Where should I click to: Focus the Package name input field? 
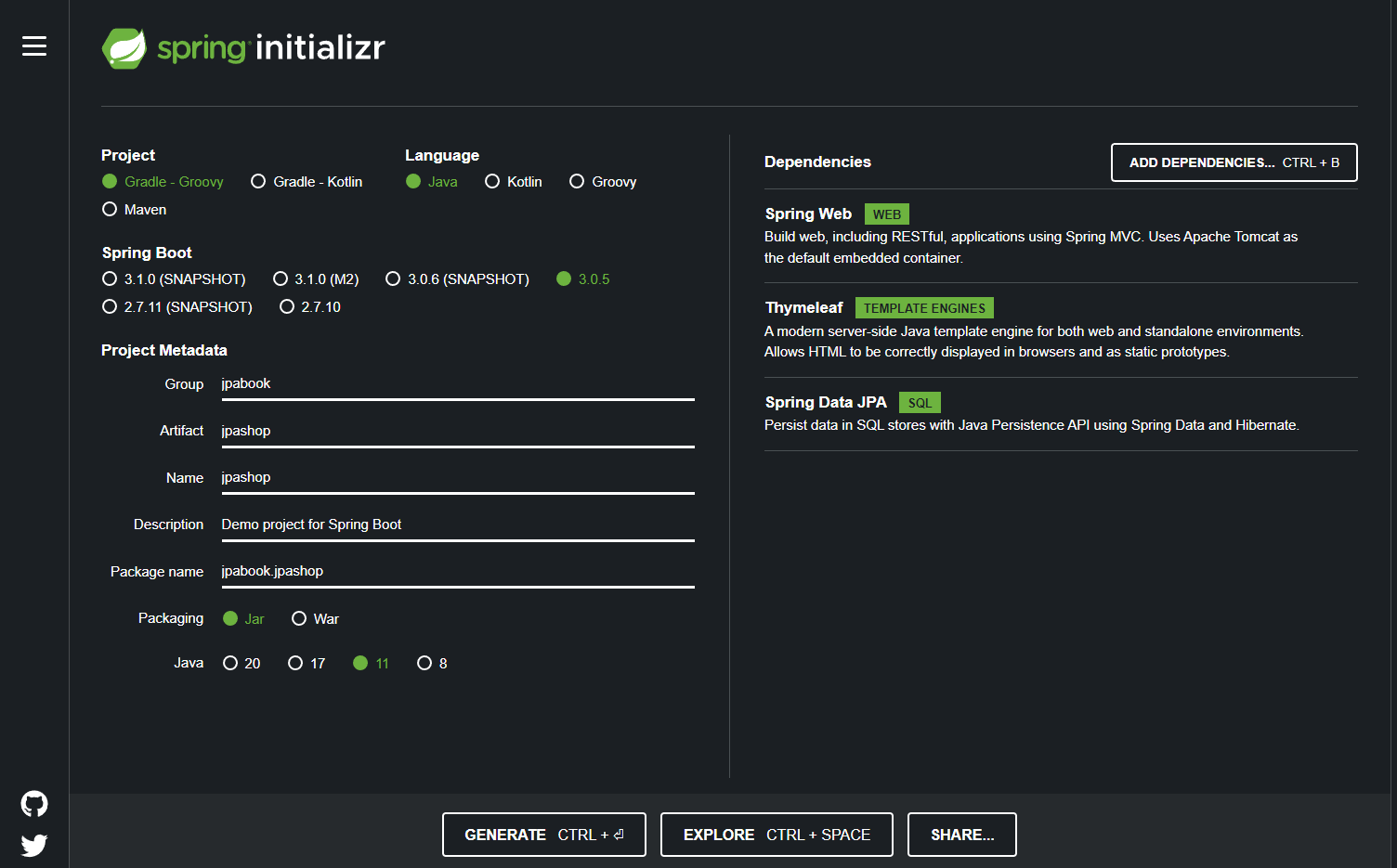(458, 572)
